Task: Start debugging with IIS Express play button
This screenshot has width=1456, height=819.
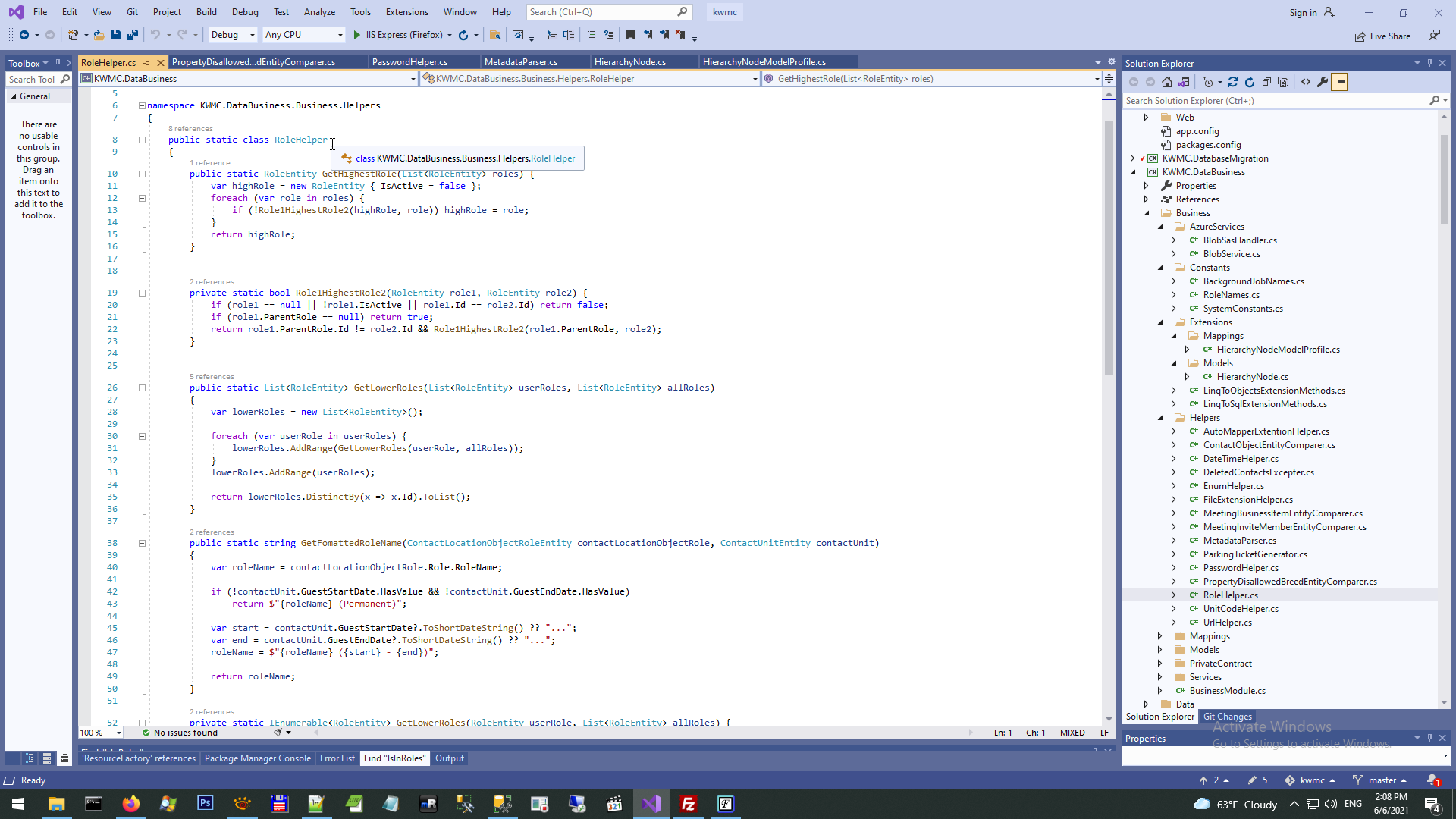Action: [x=357, y=35]
